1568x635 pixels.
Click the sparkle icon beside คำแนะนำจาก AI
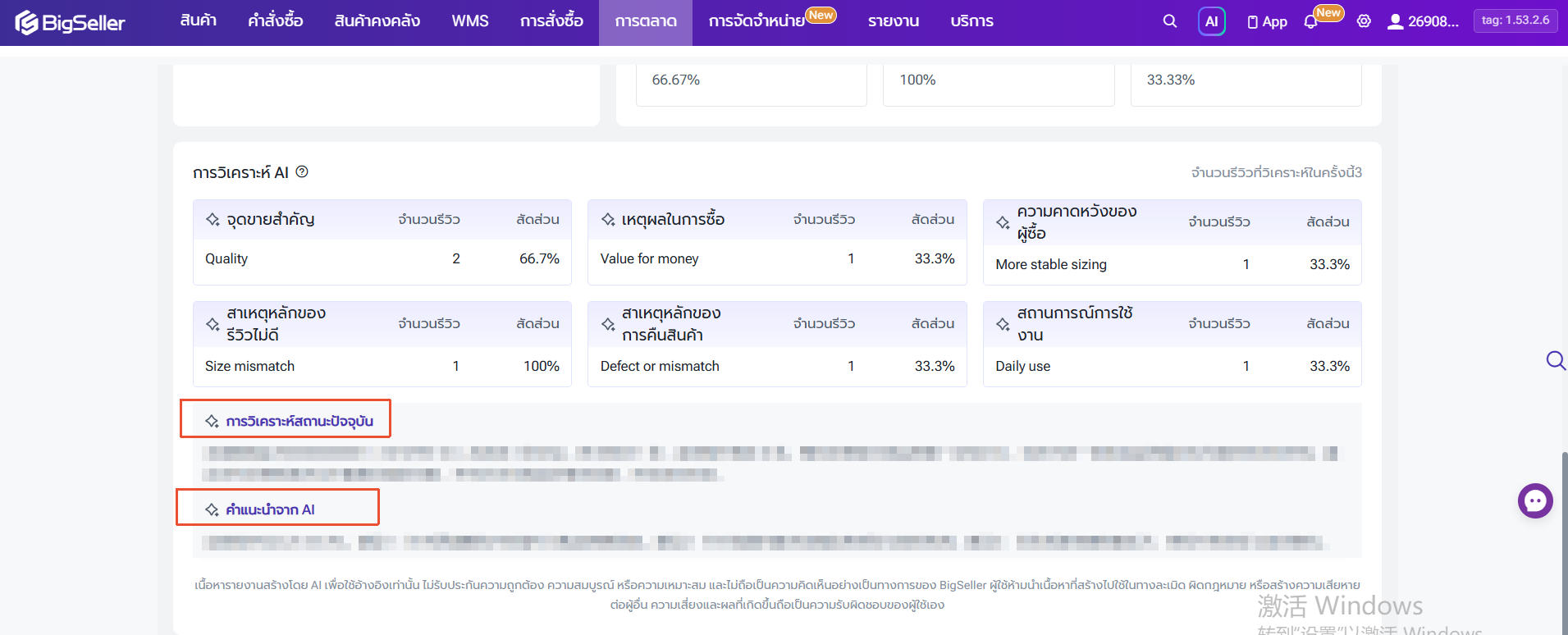point(212,509)
